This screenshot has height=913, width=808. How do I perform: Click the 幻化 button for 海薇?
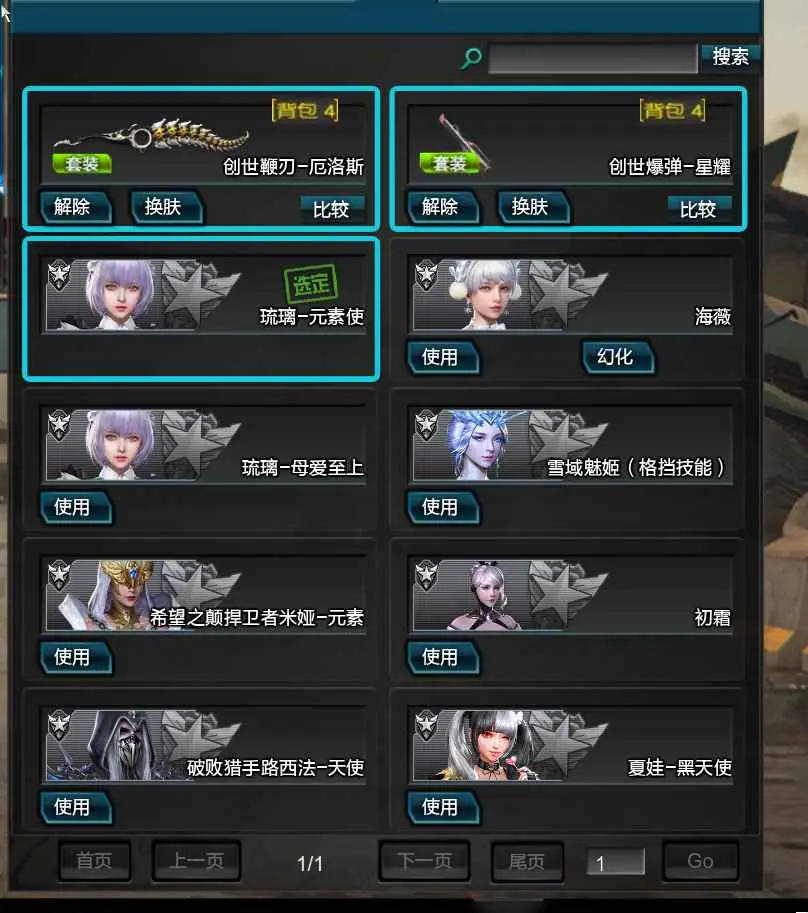click(618, 357)
